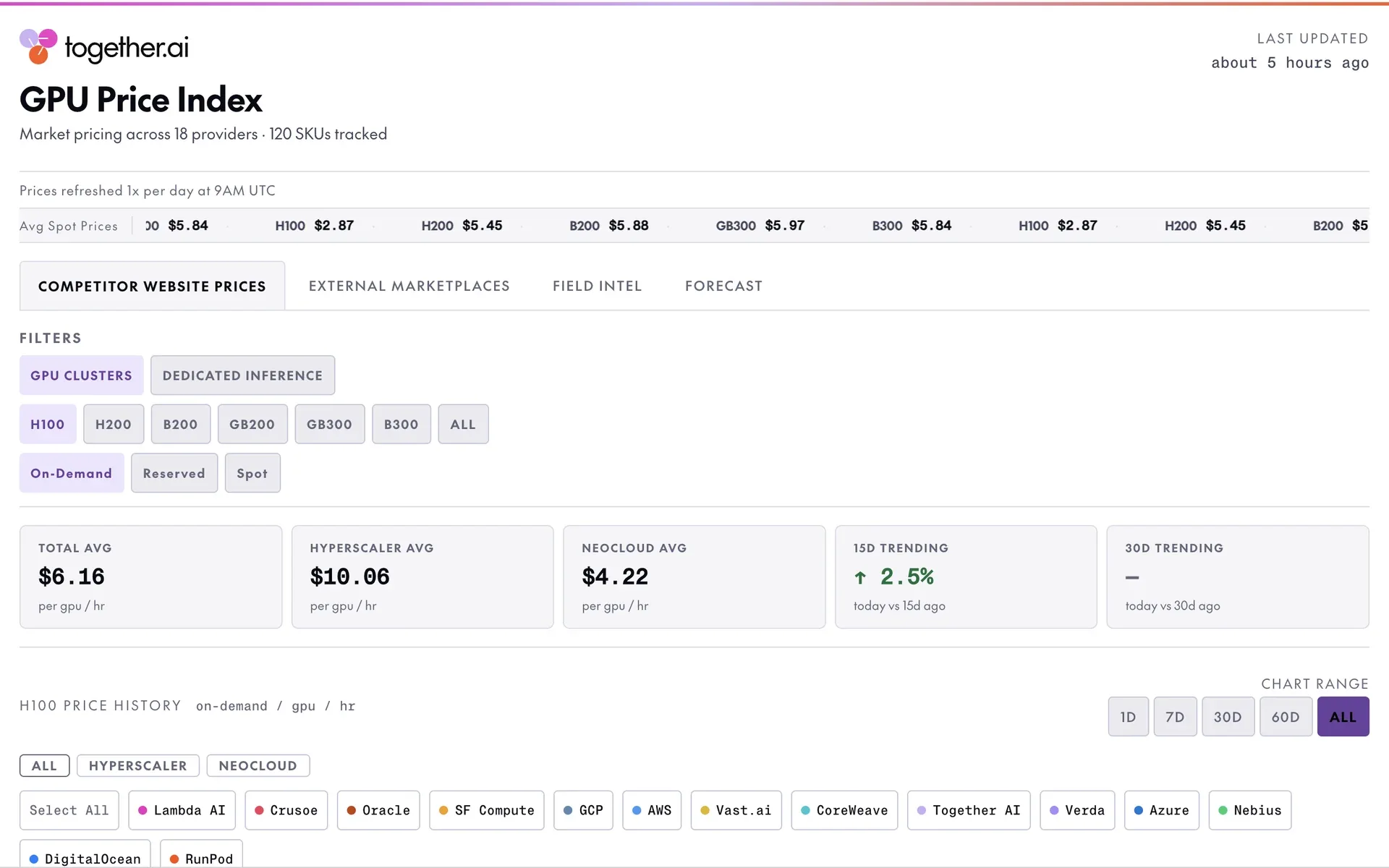Filter by H200 GPU
The image size is (1389, 868).
[114, 425]
